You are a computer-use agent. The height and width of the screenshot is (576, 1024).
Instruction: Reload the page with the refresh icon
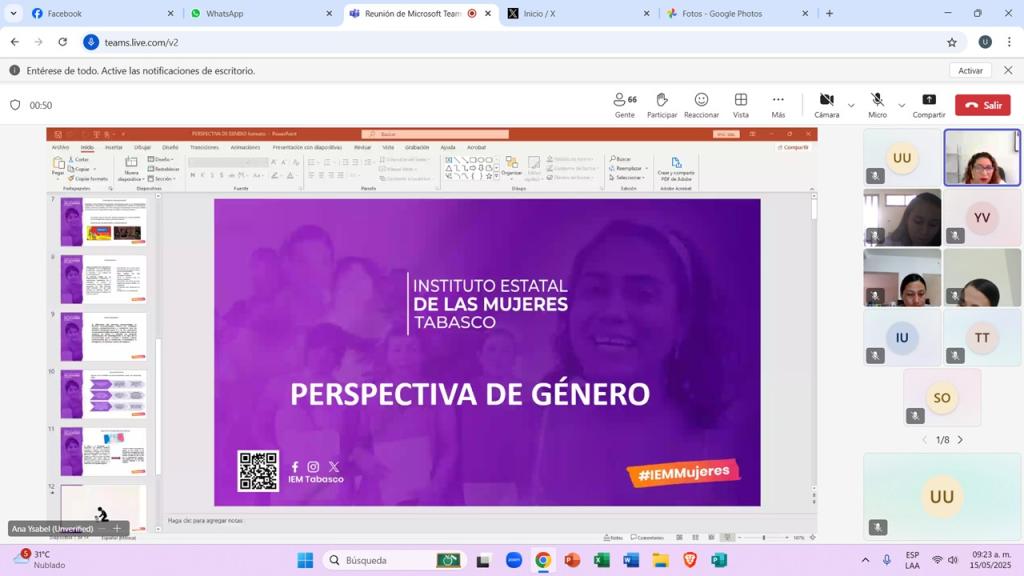(x=62, y=42)
